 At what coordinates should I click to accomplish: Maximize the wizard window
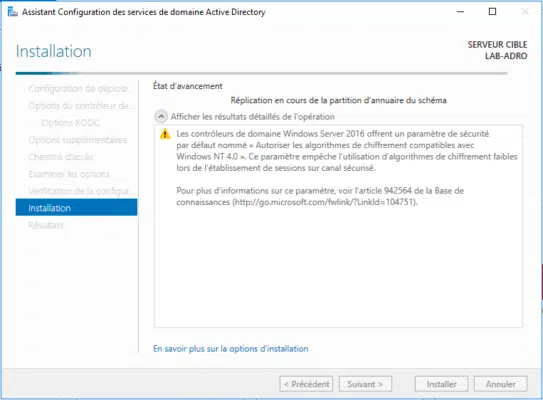(492, 12)
